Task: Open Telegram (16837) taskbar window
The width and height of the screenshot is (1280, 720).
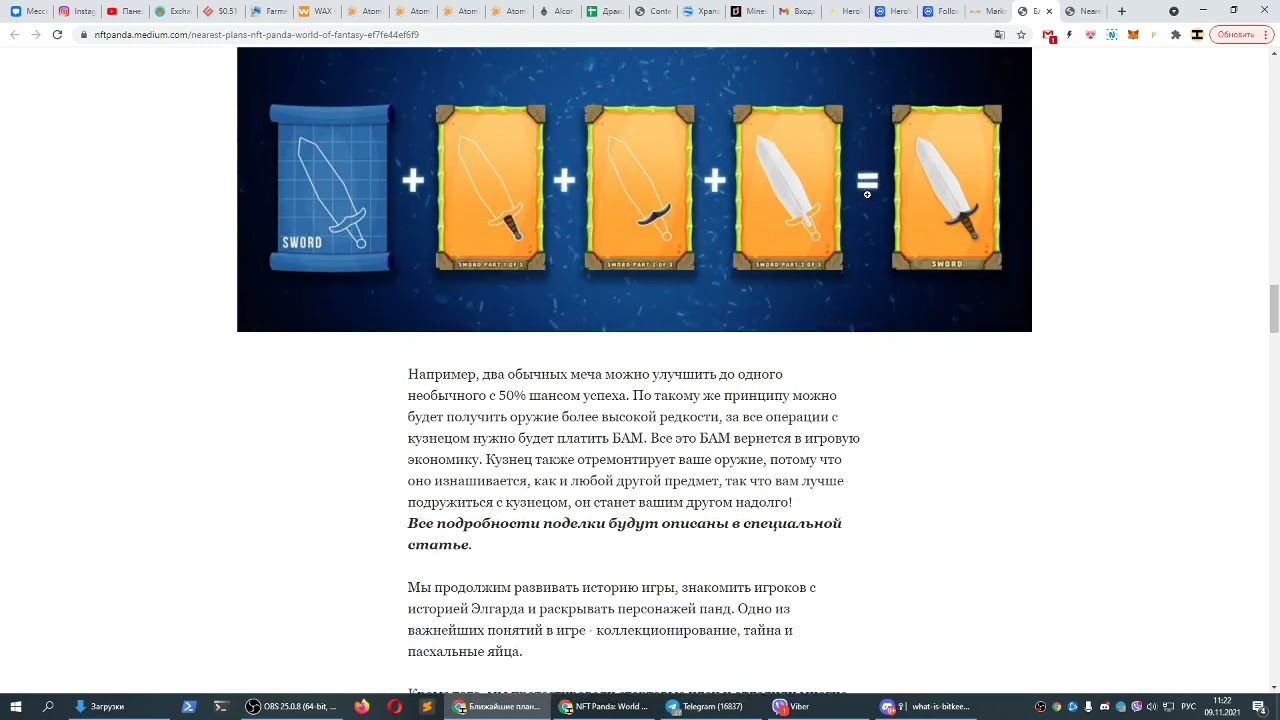Action: pyautogui.click(x=710, y=706)
